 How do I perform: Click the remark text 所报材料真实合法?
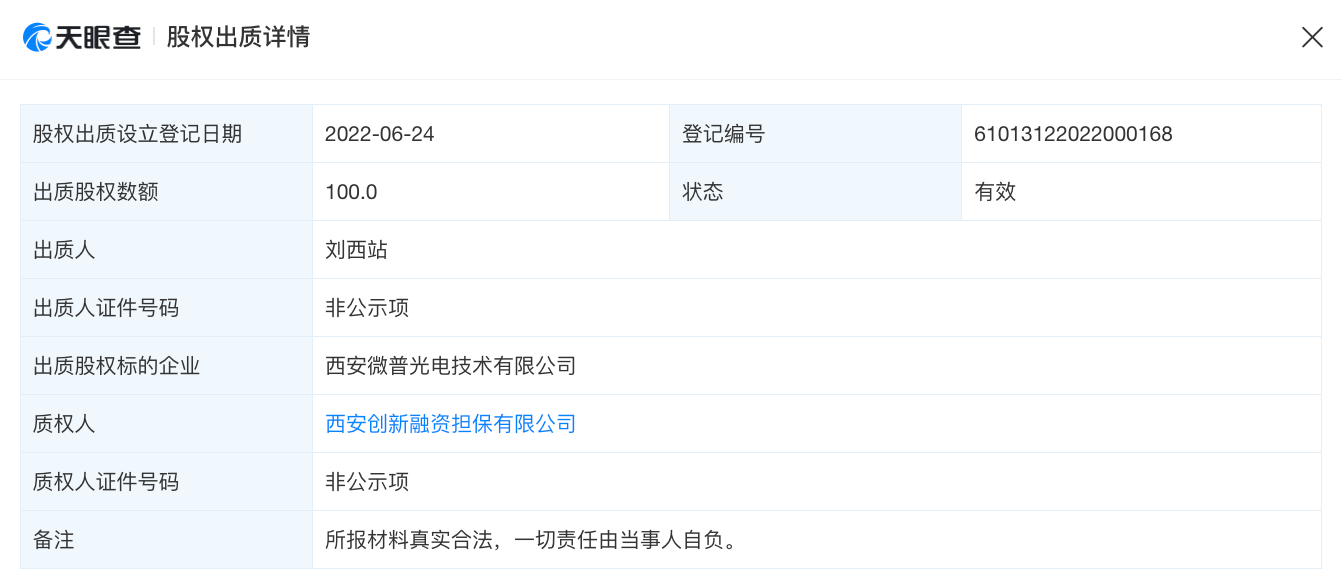pyautogui.click(x=408, y=540)
